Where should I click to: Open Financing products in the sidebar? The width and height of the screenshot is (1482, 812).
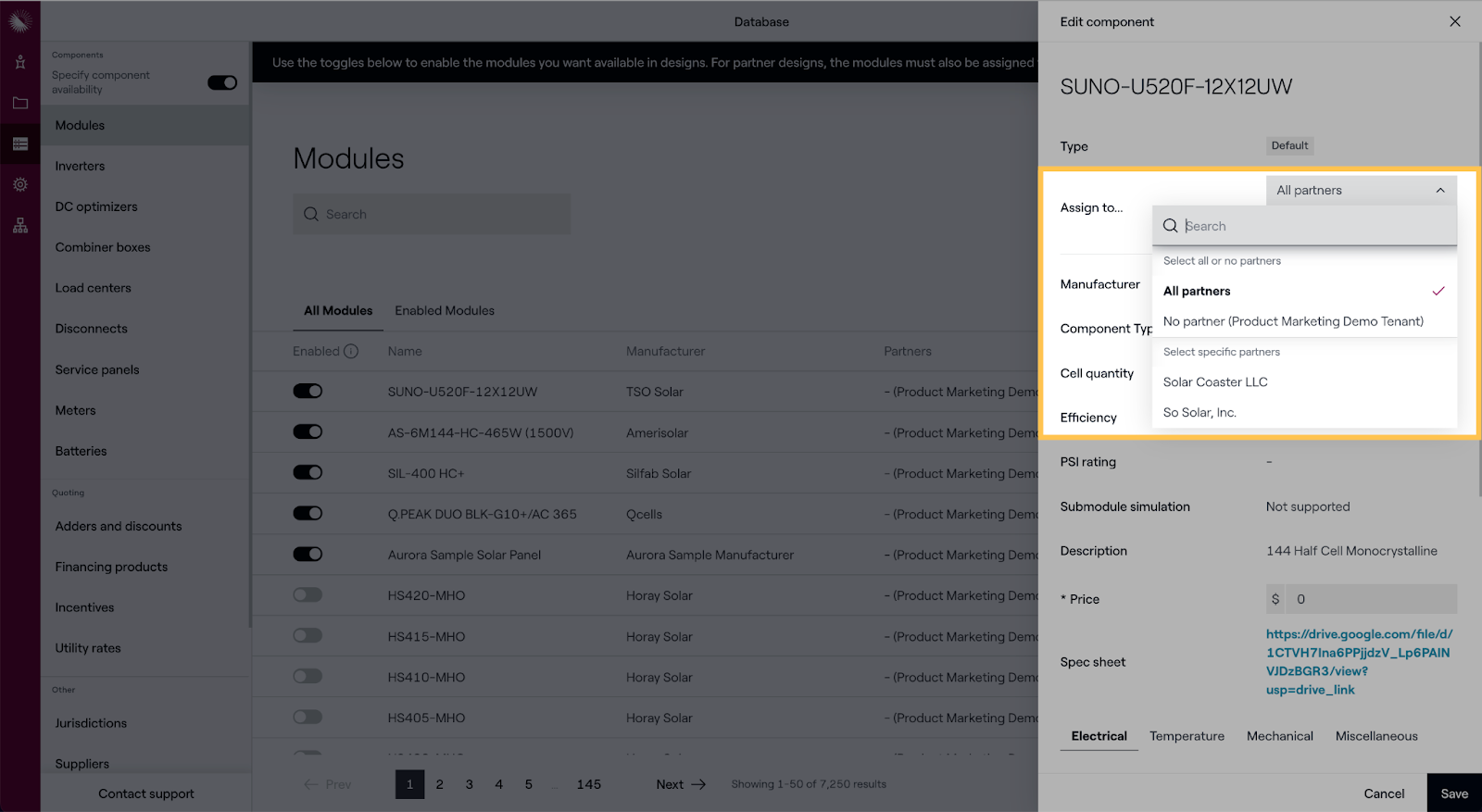(x=145, y=567)
